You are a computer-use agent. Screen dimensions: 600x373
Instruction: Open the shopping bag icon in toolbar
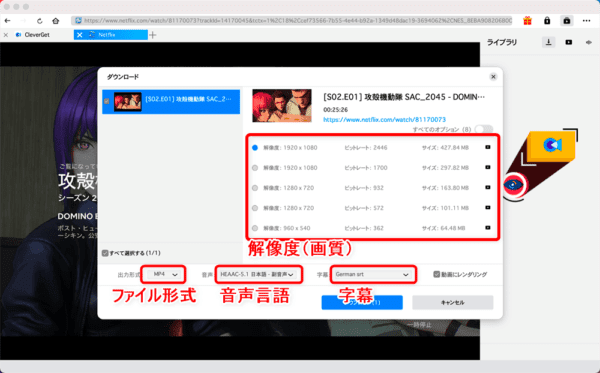(x=567, y=21)
